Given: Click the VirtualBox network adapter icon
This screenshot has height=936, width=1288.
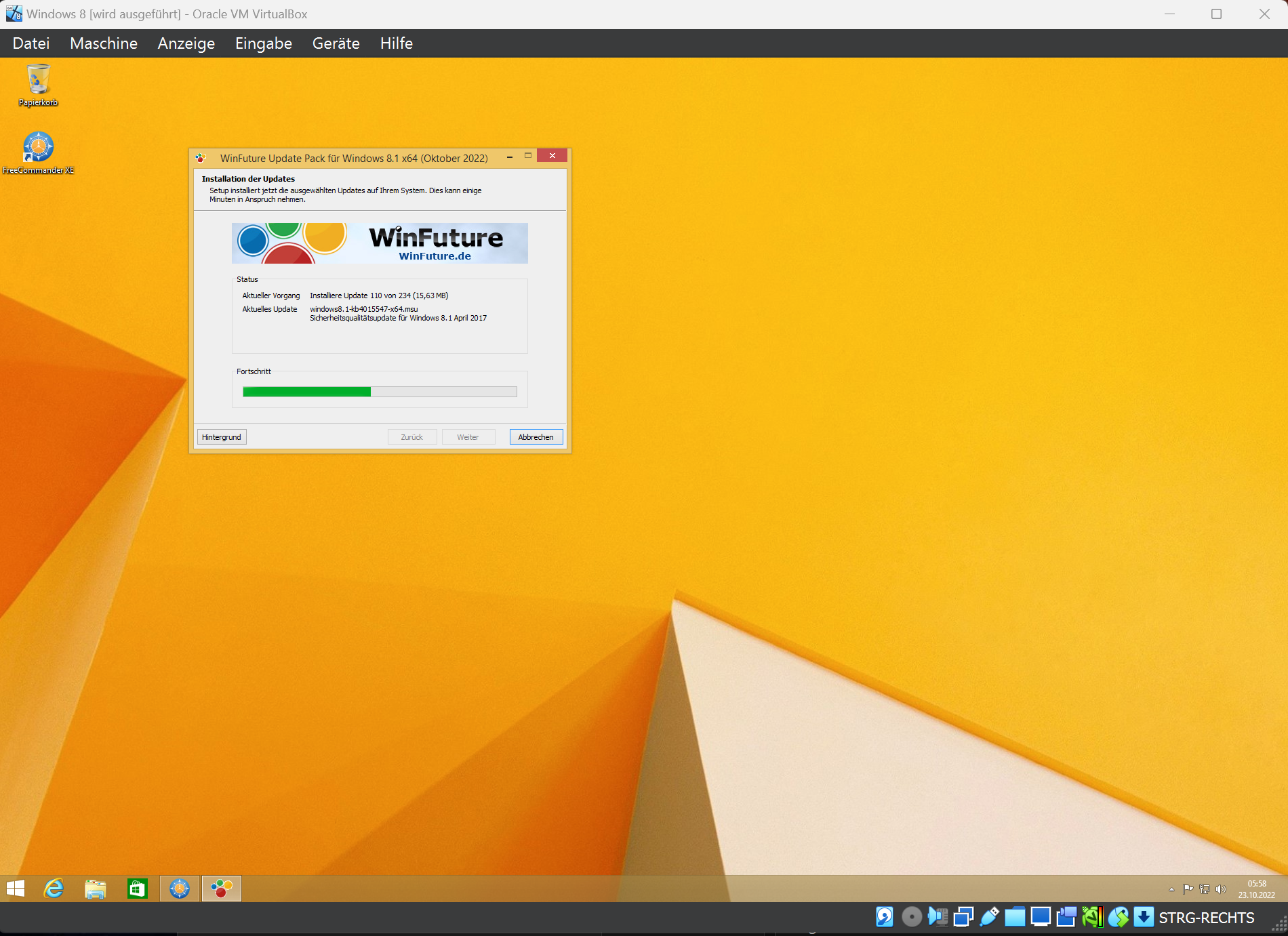Looking at the screenshot, I should 963,917.
